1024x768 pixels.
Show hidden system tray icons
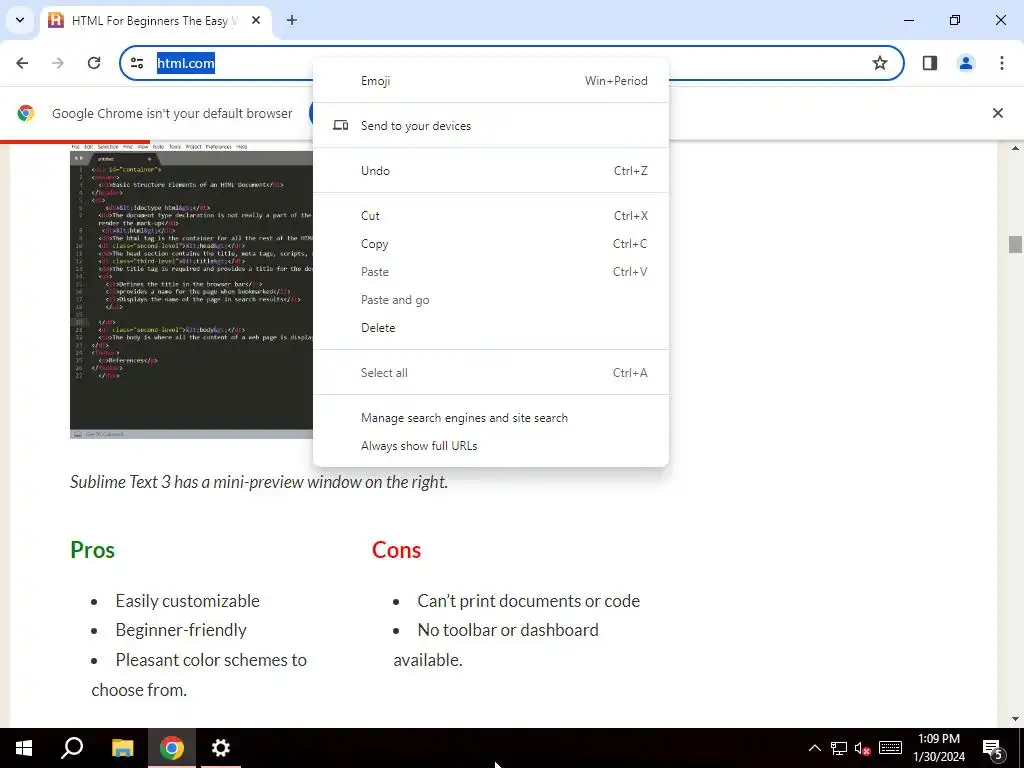[x=814, y=748]
